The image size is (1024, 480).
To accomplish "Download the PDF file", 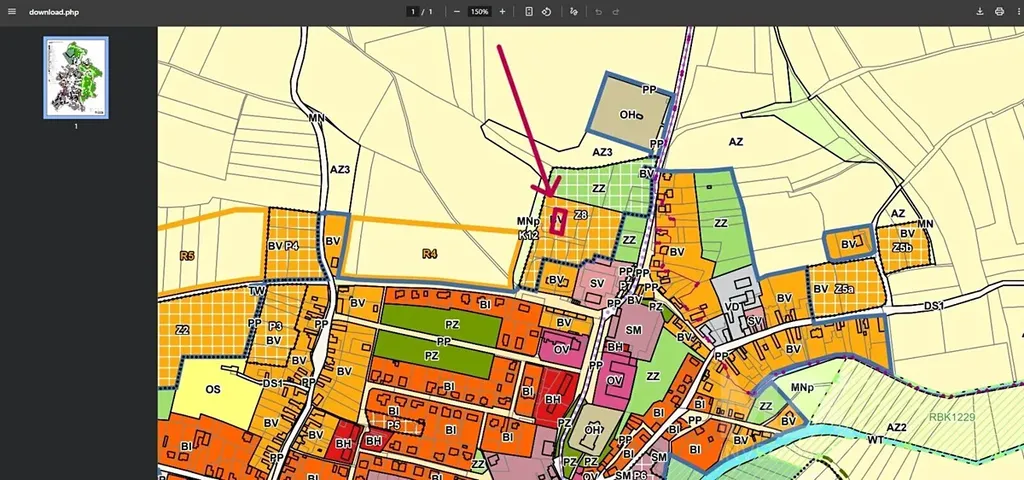I will (x=980, y=12).
